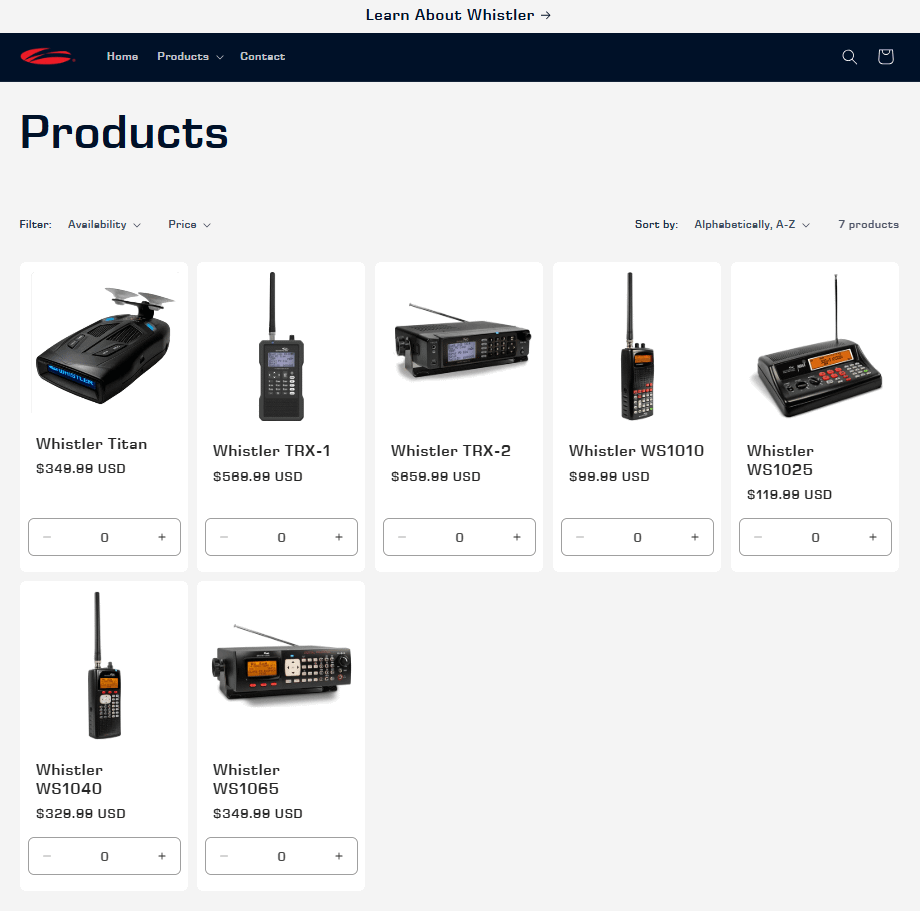The image size is (920, 911).
Task: Open the Whistler WS1010 product title
Action: point(636,451)
